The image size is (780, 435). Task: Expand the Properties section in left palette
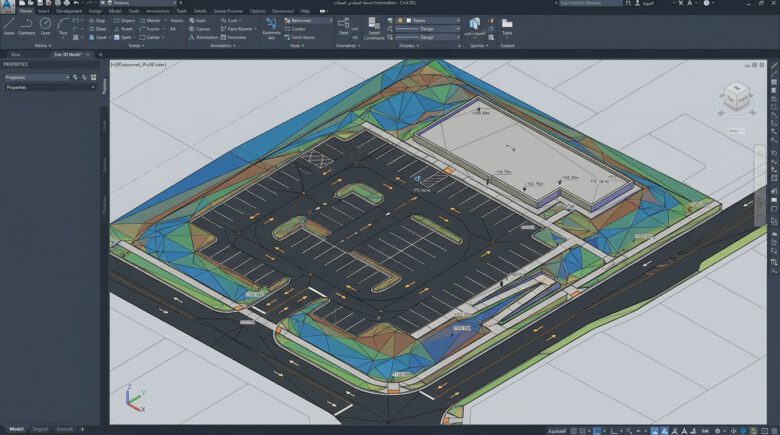[50, 87]
